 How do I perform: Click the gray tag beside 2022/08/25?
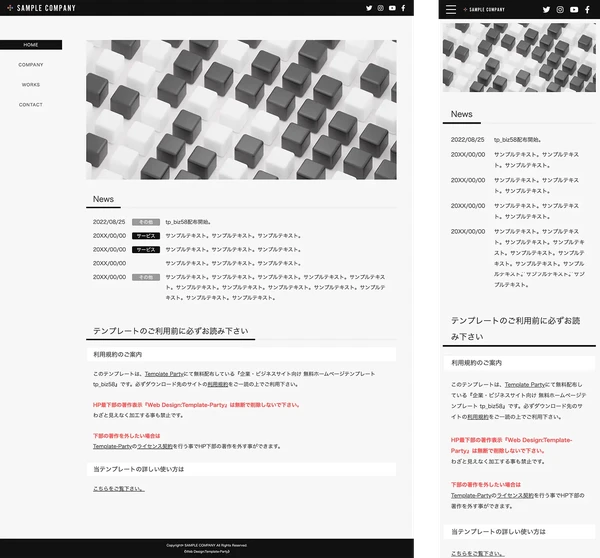(x=146, y=222)
